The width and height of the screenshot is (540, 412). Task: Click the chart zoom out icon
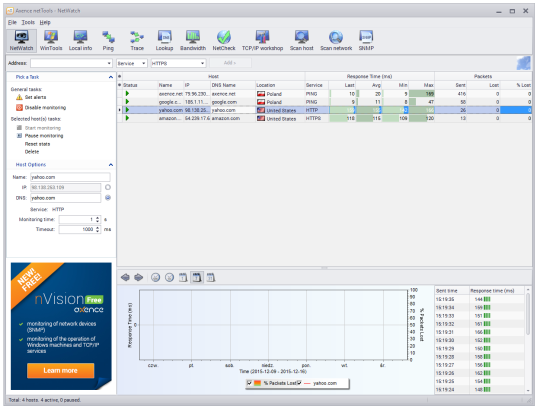pyautogui.click(x=169, y=277)
